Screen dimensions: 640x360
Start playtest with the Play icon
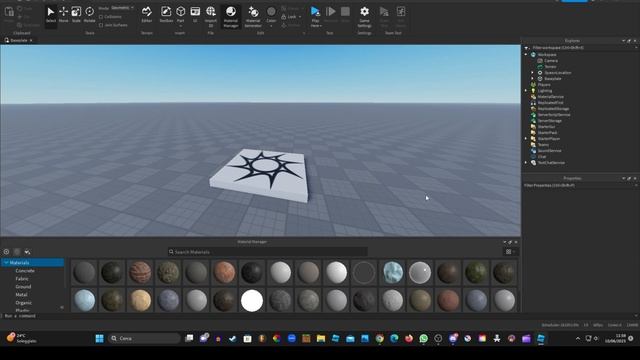tap(315, 11)
